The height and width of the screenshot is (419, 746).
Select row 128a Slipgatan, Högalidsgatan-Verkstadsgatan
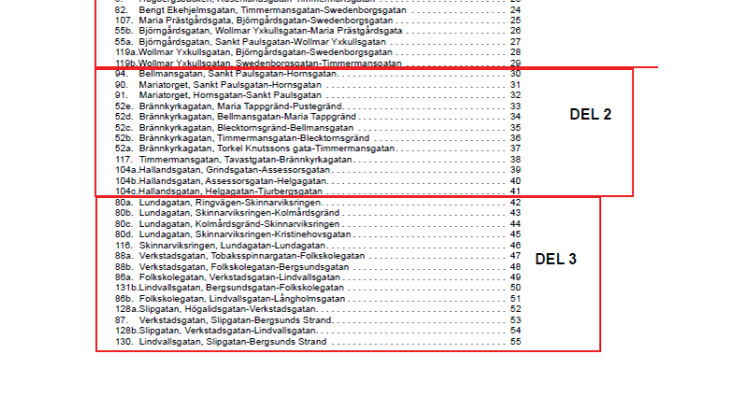318,309
